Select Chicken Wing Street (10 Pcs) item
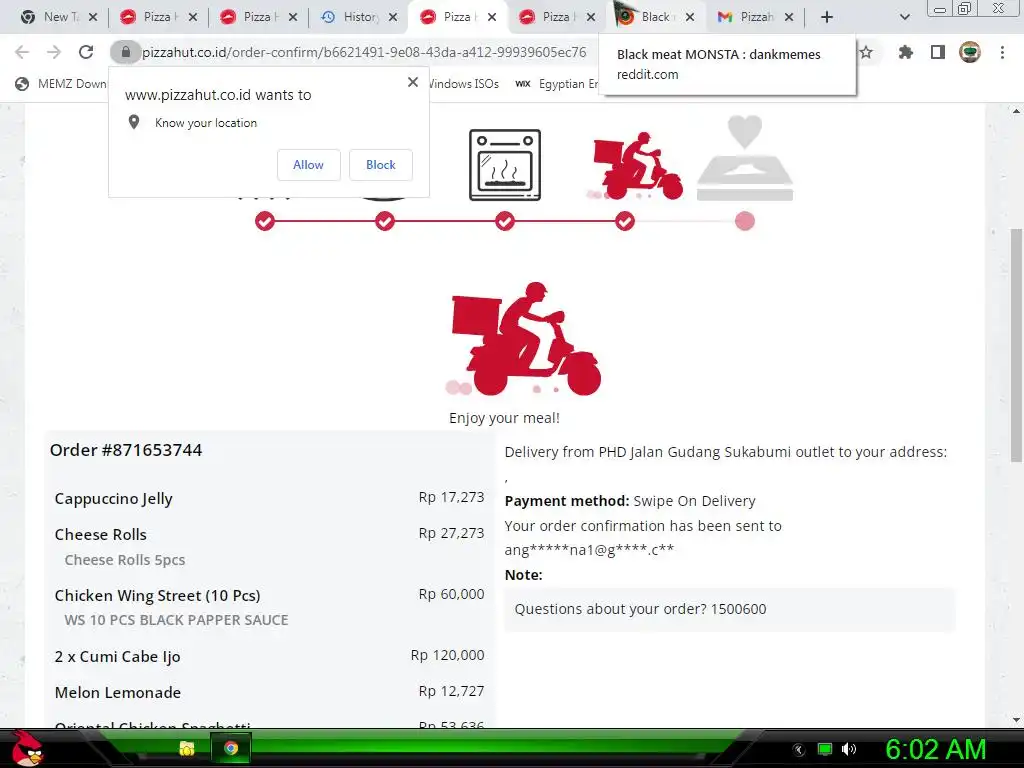Image resolution: width=1024 pixels, height=768 pixels. 157,596
